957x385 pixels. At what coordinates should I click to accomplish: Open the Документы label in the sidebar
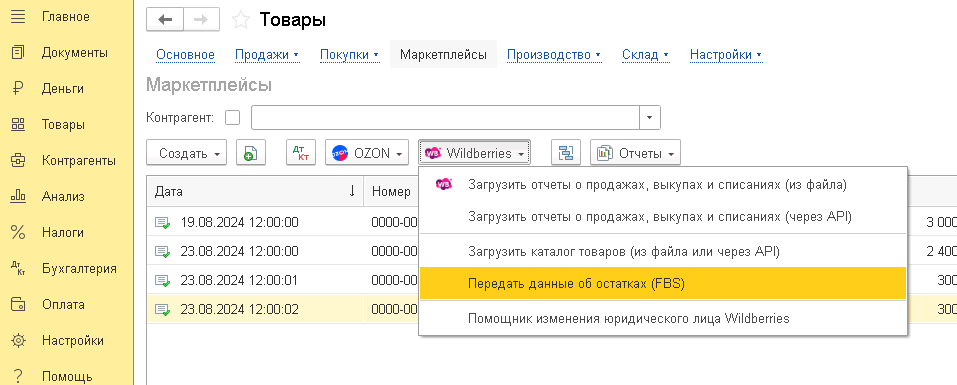[75, 52]
